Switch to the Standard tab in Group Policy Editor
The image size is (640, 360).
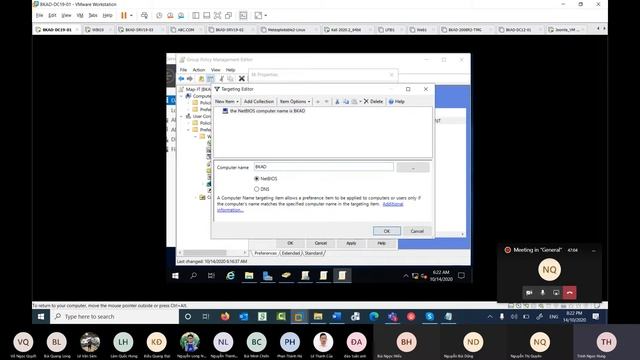click(x=313, y=253)
